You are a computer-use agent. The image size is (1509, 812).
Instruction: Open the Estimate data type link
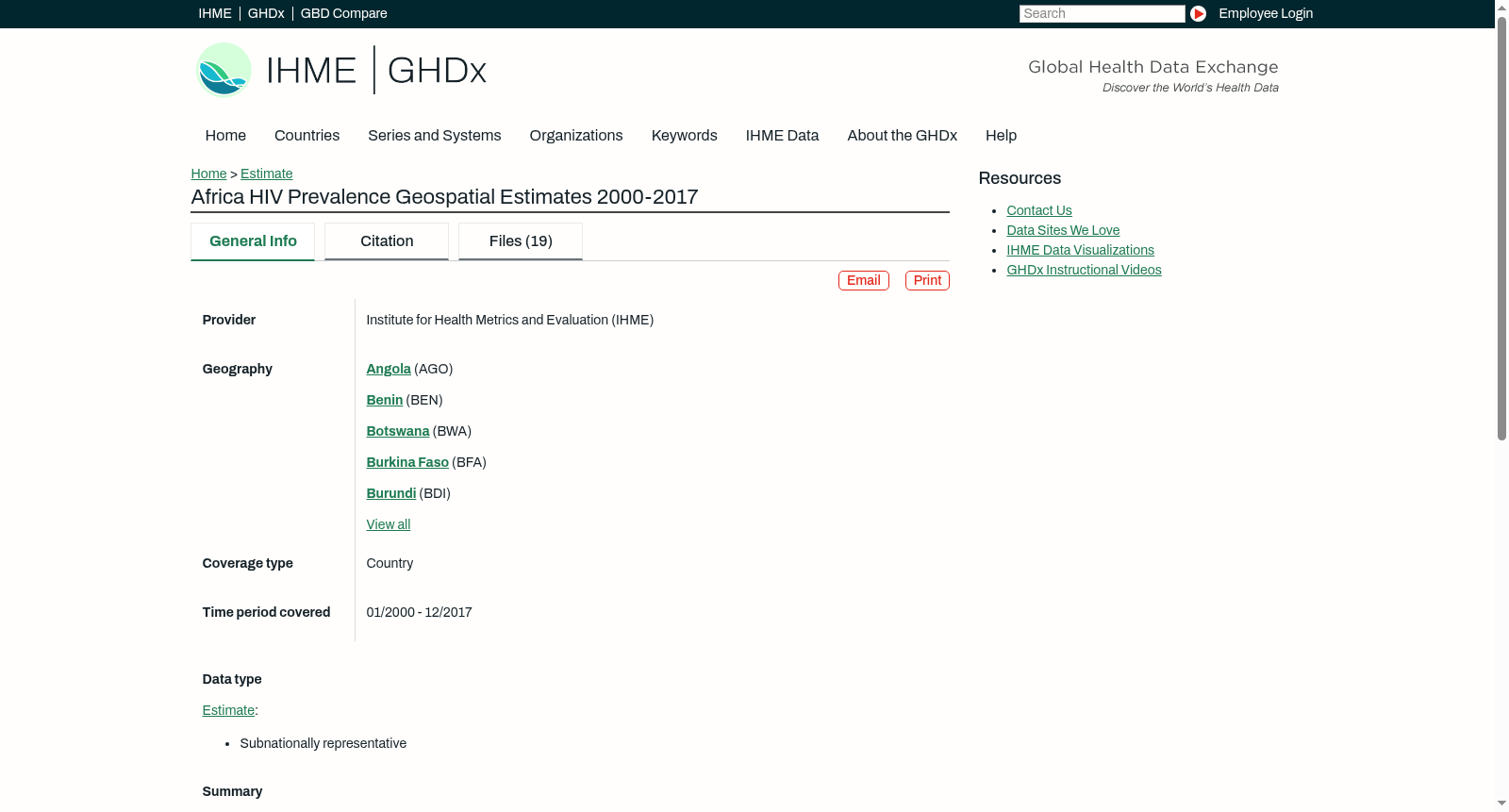point(228,710)
